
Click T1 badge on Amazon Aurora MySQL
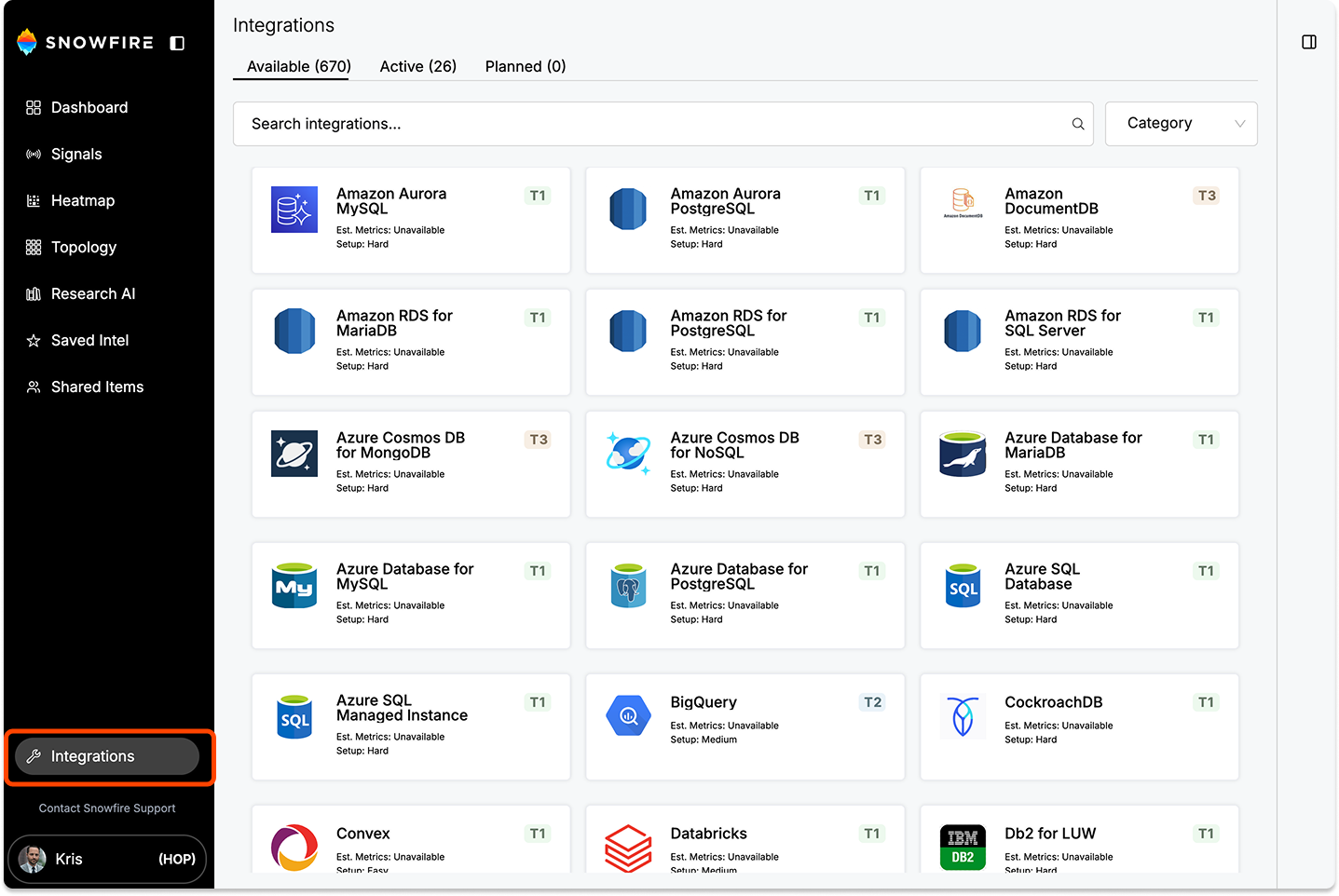pos(538,196)
